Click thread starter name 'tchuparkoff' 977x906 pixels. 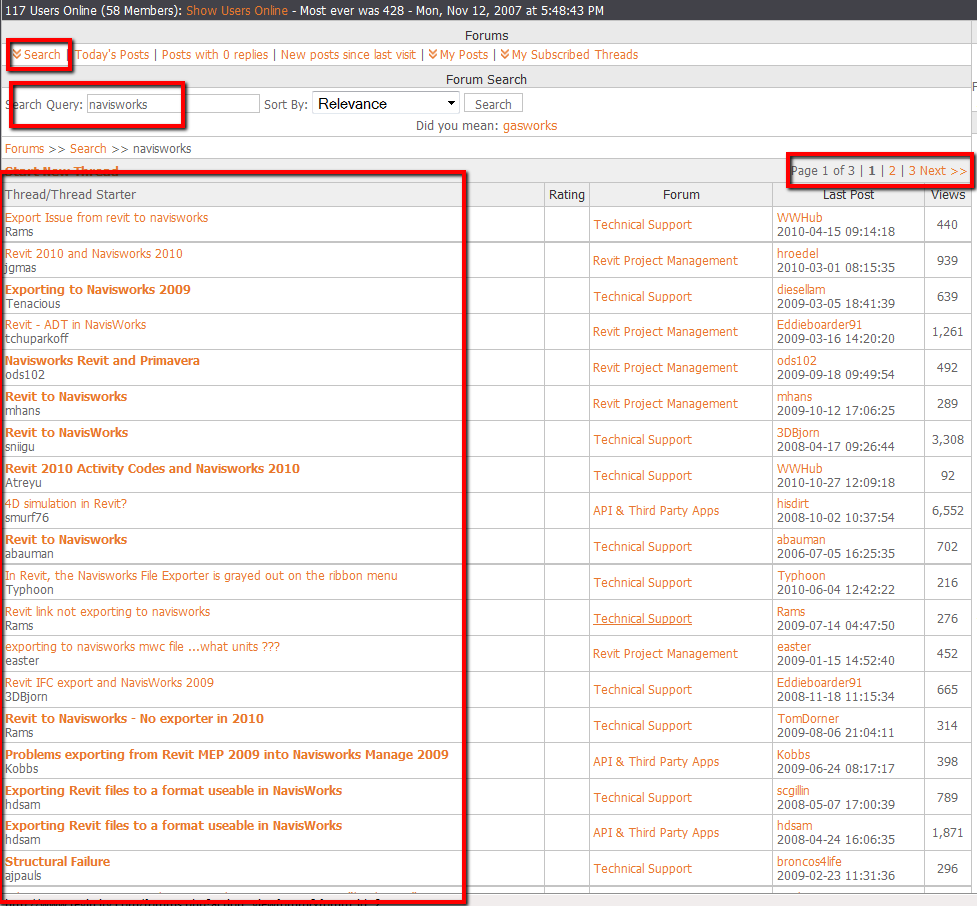pyautogui.click(x=37, y=339)
